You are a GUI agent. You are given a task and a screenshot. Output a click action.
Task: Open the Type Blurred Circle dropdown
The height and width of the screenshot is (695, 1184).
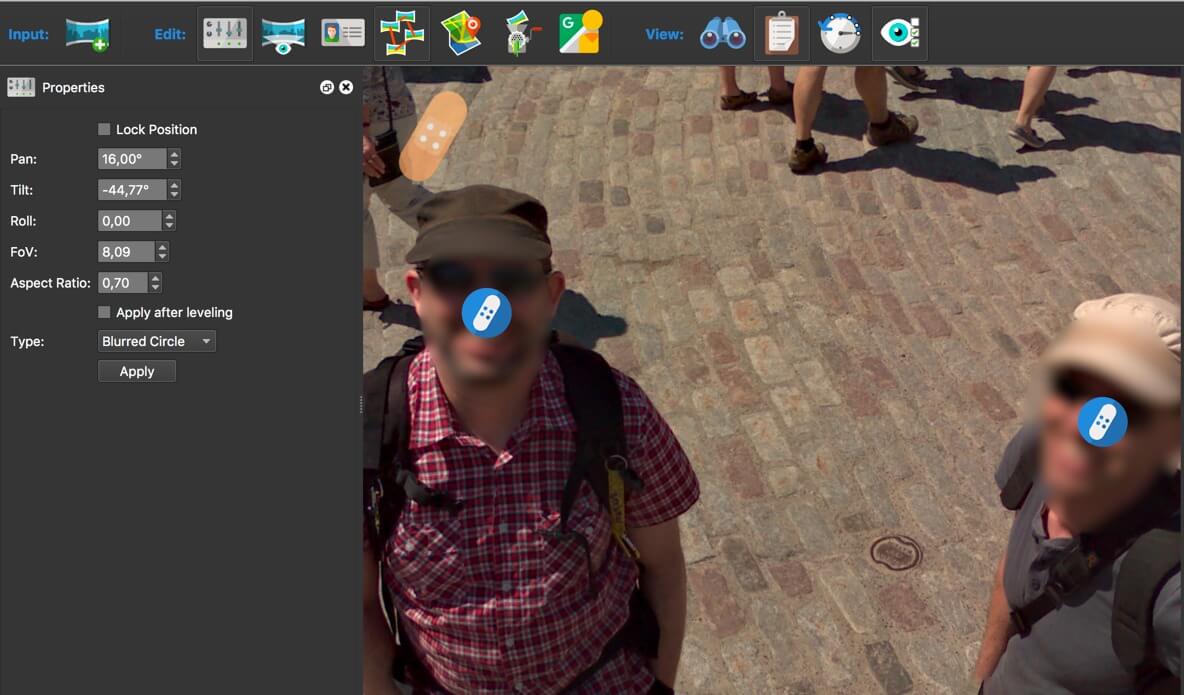coord(156,341)
